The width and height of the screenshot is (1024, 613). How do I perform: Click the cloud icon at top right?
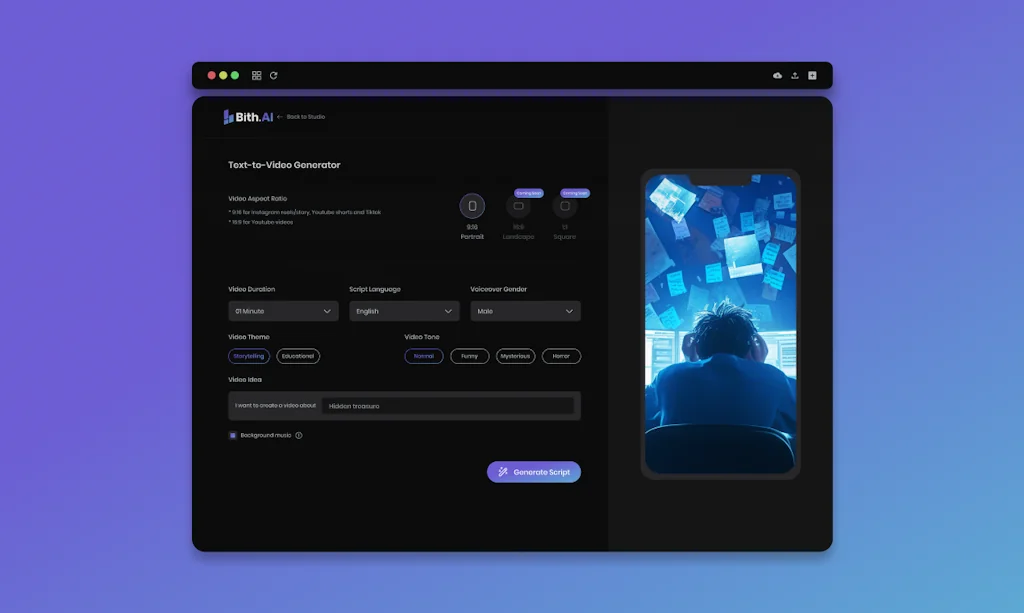[778, 74]
